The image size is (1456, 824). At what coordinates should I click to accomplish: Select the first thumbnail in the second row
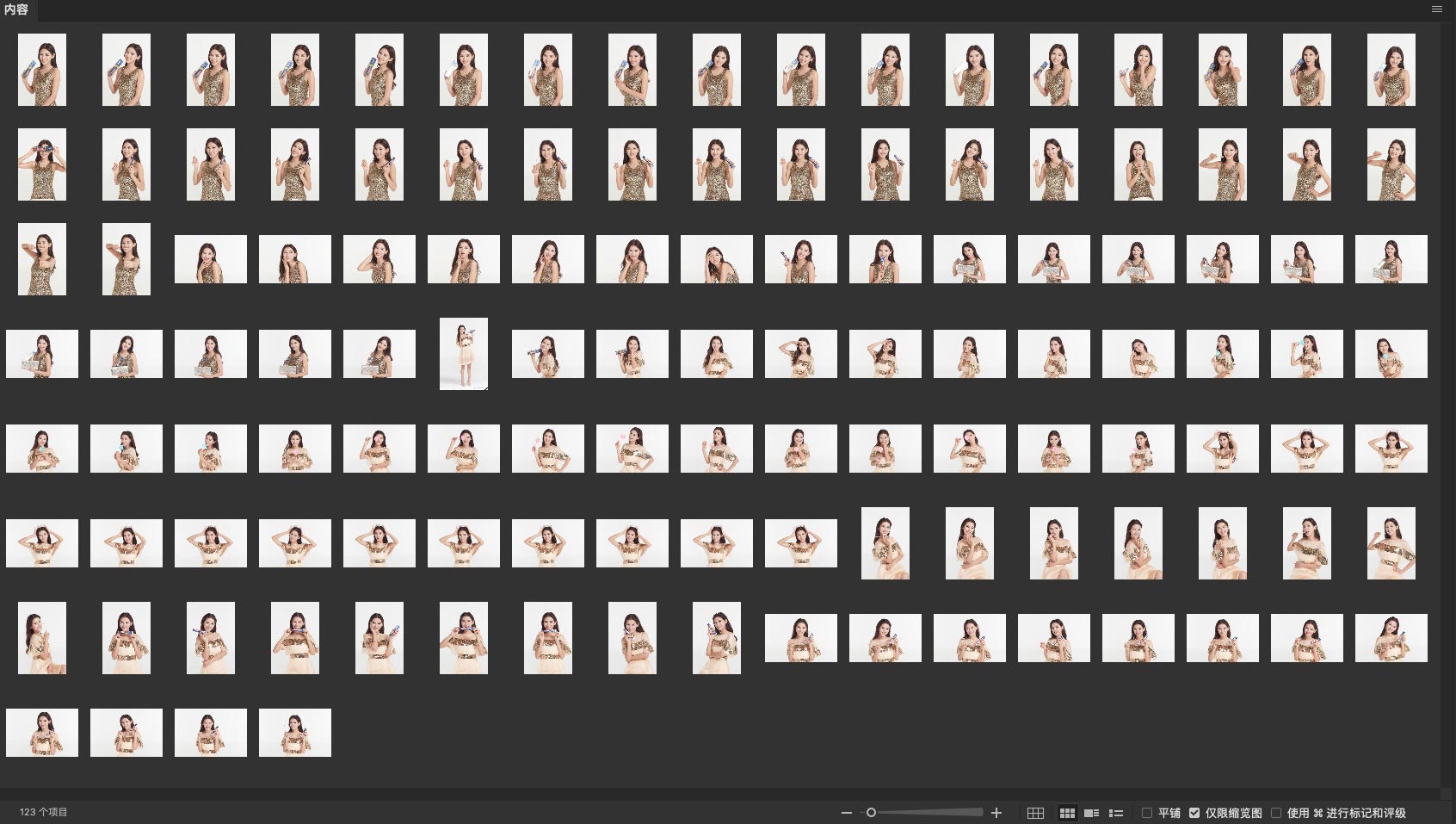pyautogui.click(x=42, y=164)
